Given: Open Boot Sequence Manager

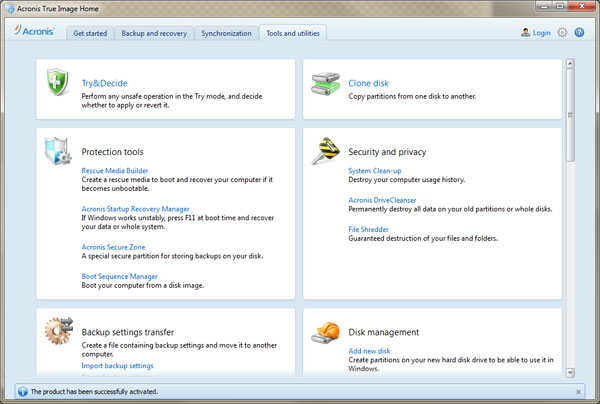Looking at the screenshot, I should point(119,276).
